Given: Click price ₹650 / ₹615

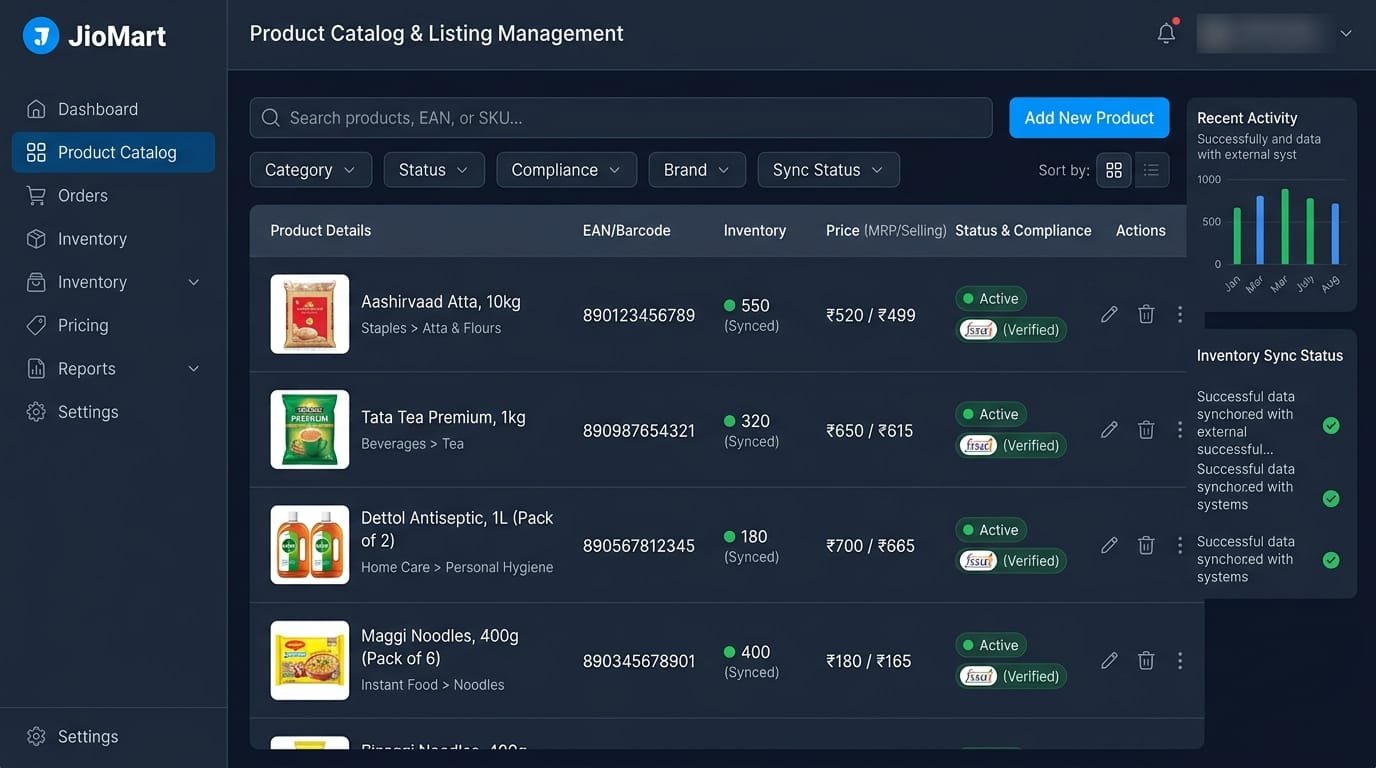Looking at the screenshot, I should point(870,431).
